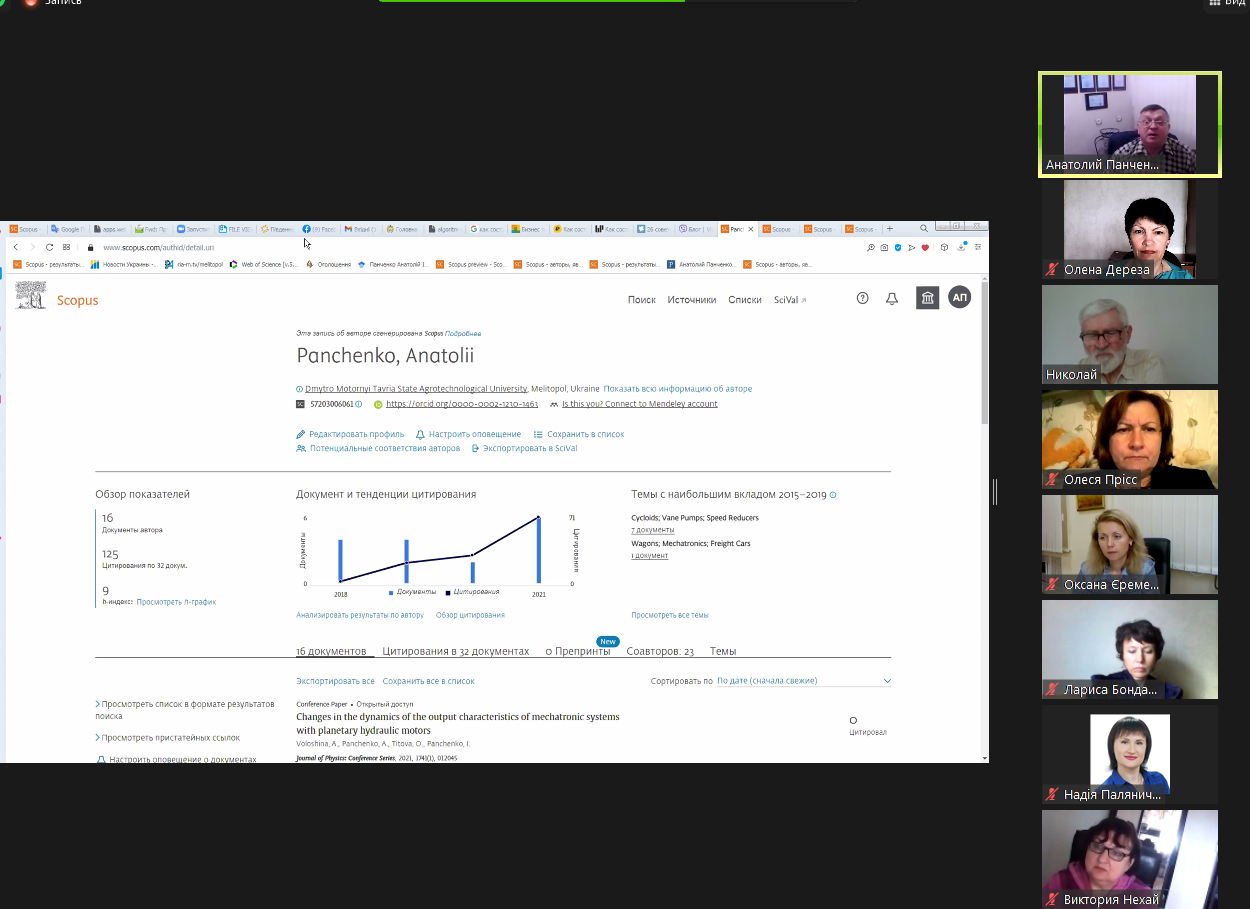Screen dimensions: 1250x909
Task: Click Сохранить все в список
Action: click(428, 681)
